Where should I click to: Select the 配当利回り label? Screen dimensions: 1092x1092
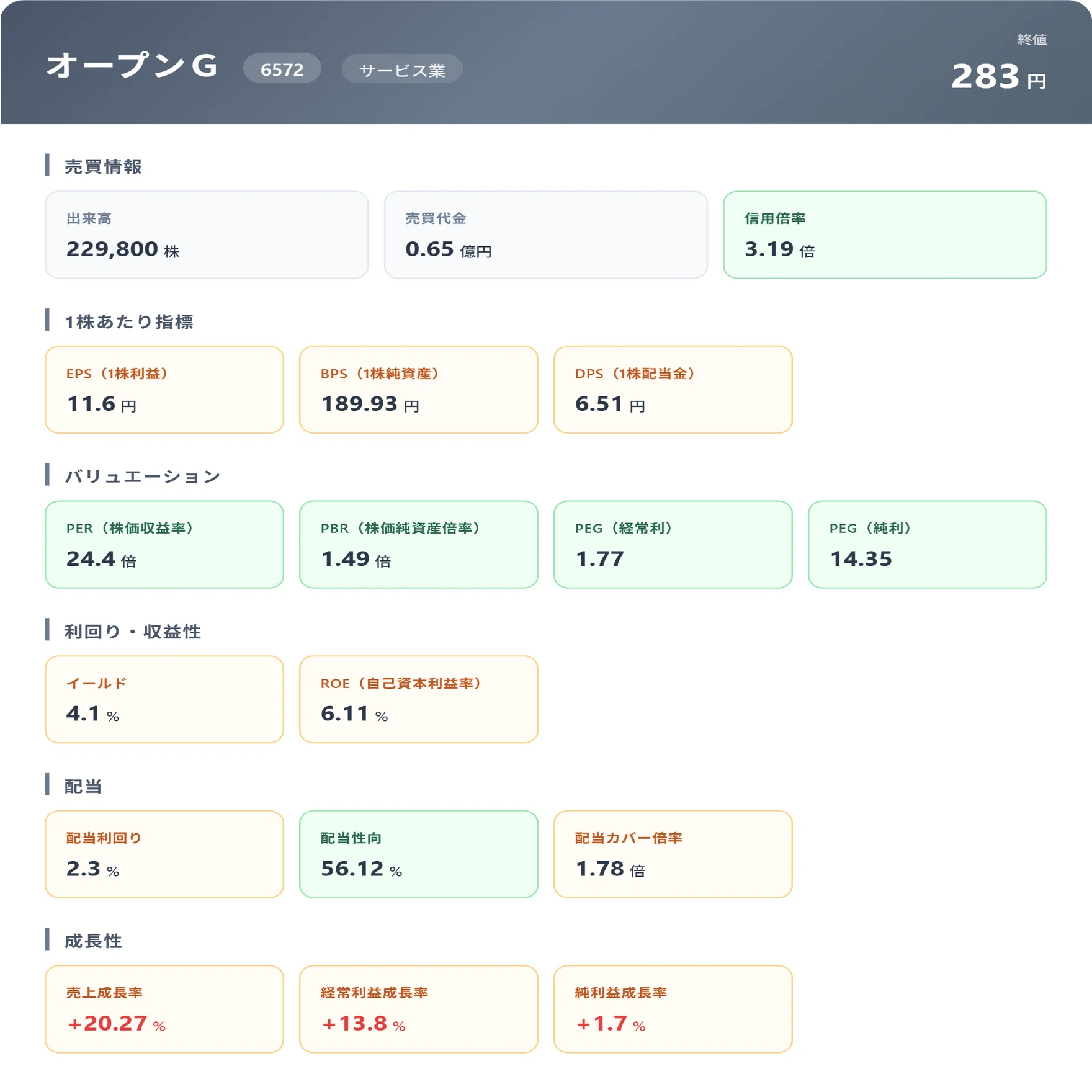point(104,838)
